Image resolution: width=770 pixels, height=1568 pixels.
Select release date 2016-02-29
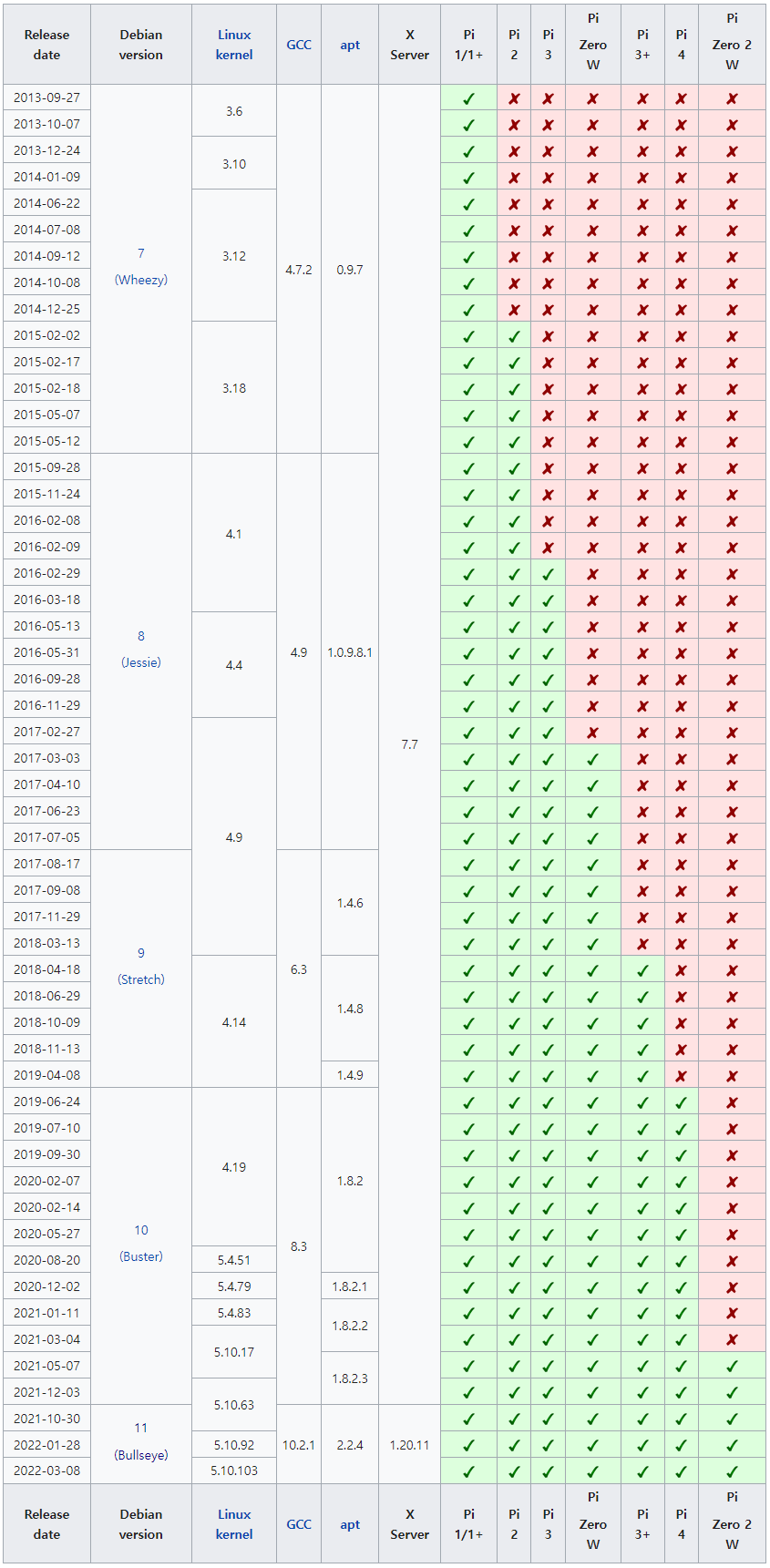point(46,573)
